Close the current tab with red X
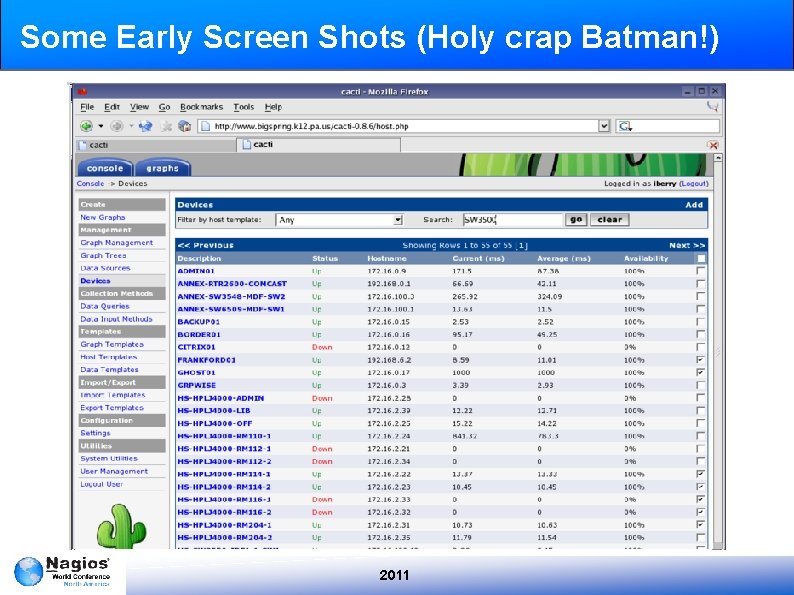 coord(713,145)
